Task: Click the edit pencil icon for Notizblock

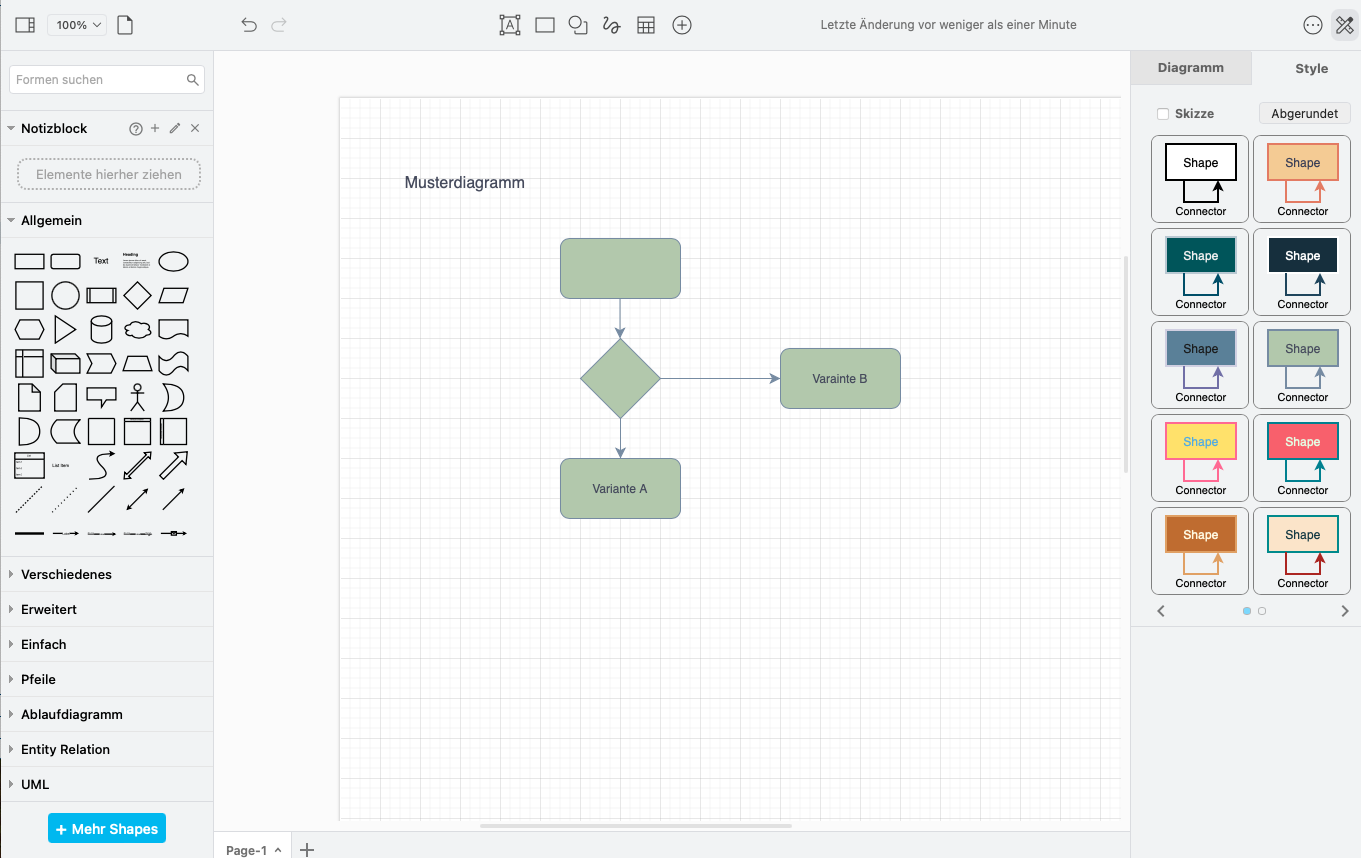Action: point(175,128)
